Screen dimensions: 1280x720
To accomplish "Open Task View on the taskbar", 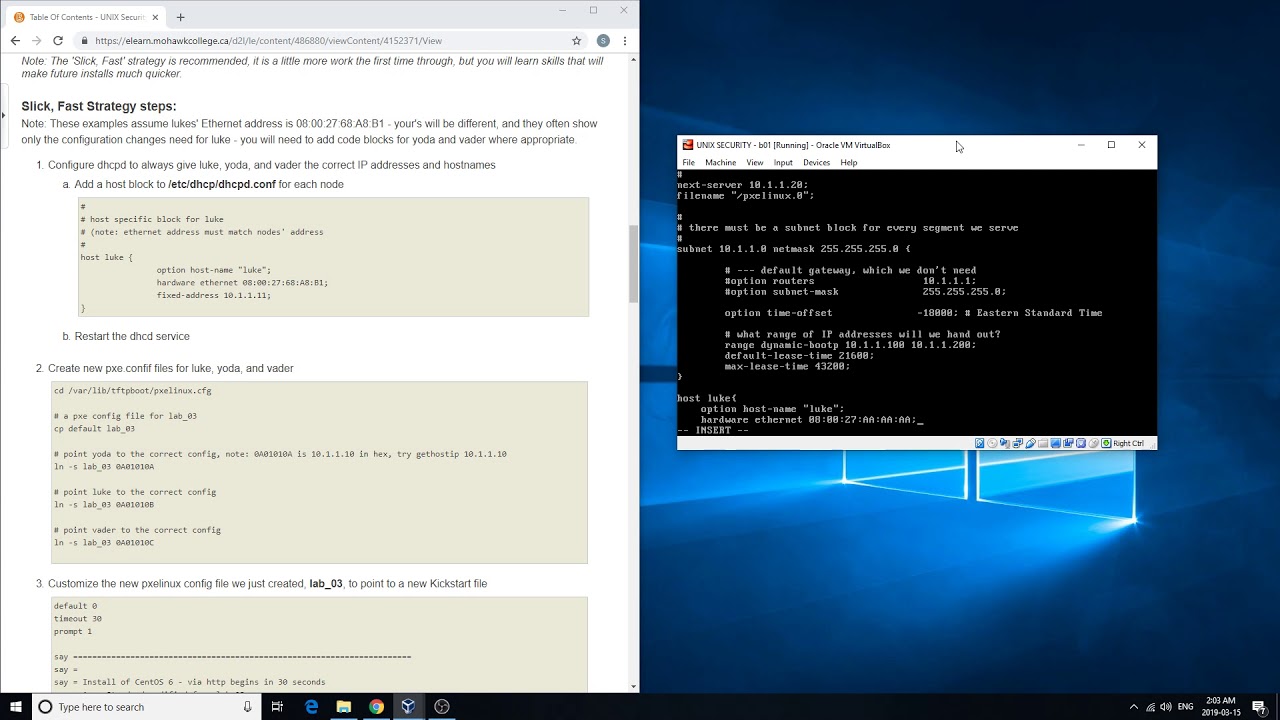I will [277, 707].
